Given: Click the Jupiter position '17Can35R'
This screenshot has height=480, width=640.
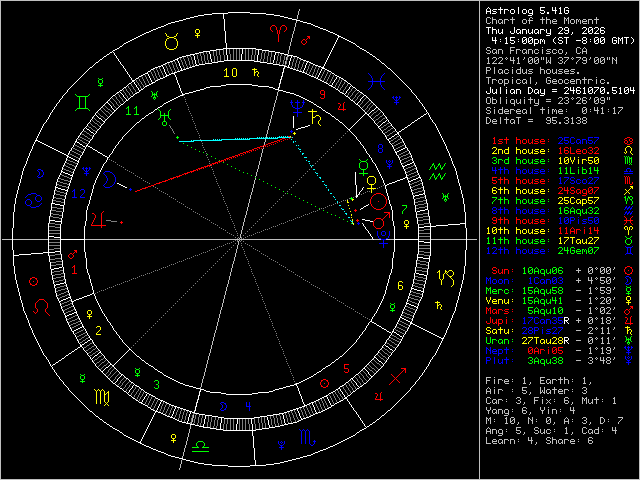Looking at the screenshot, I should coord(545,321).
